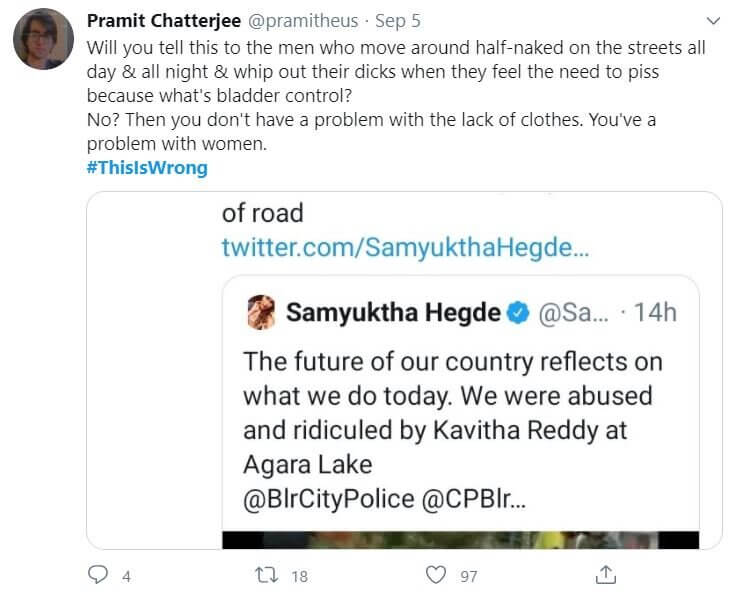Image resolution: width=738 pixels, height=599 pixels.
Task: Like the tweet with the heart icon
Action: (x=435, y=575)
